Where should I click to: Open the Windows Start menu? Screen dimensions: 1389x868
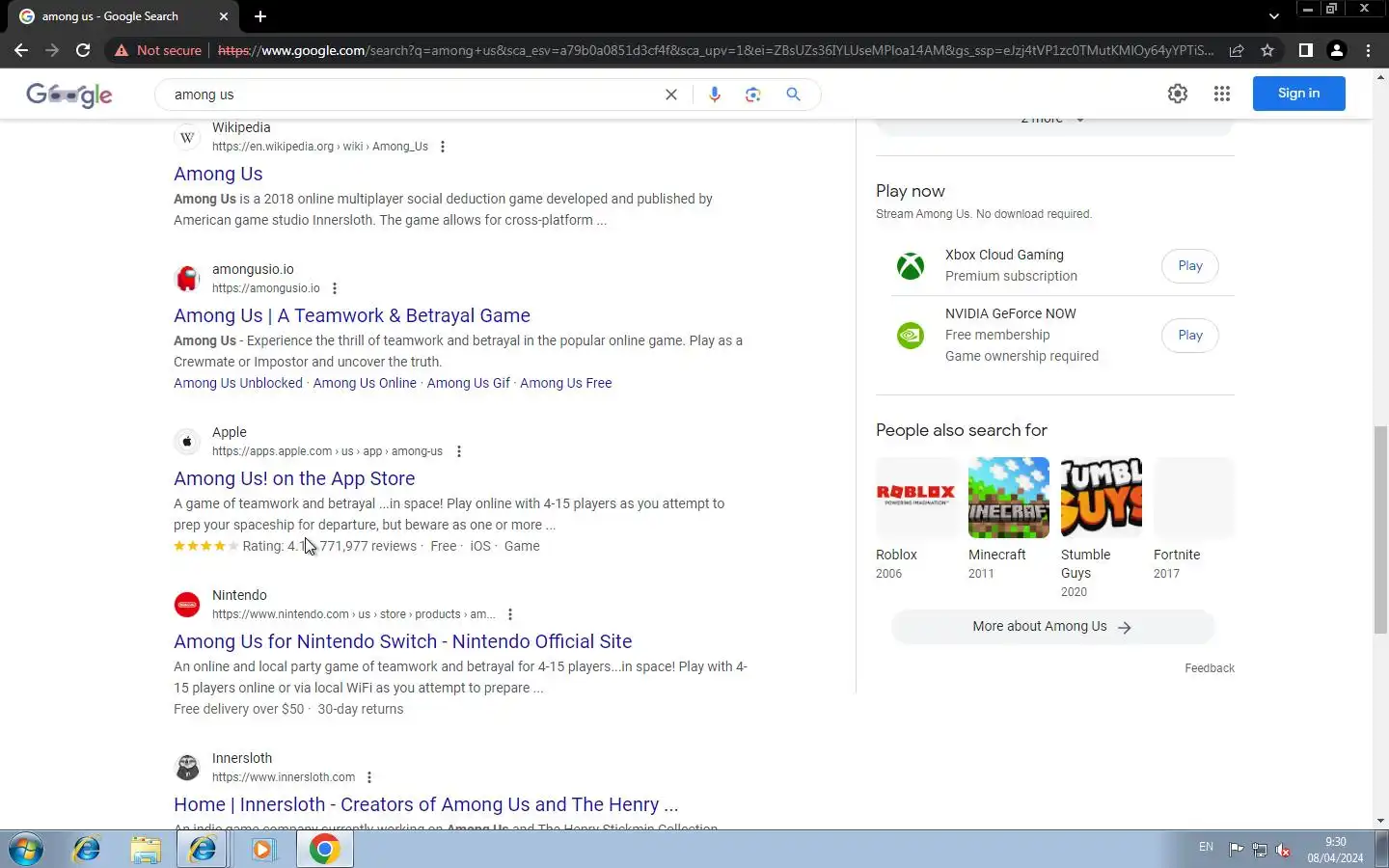pos(26,850)
